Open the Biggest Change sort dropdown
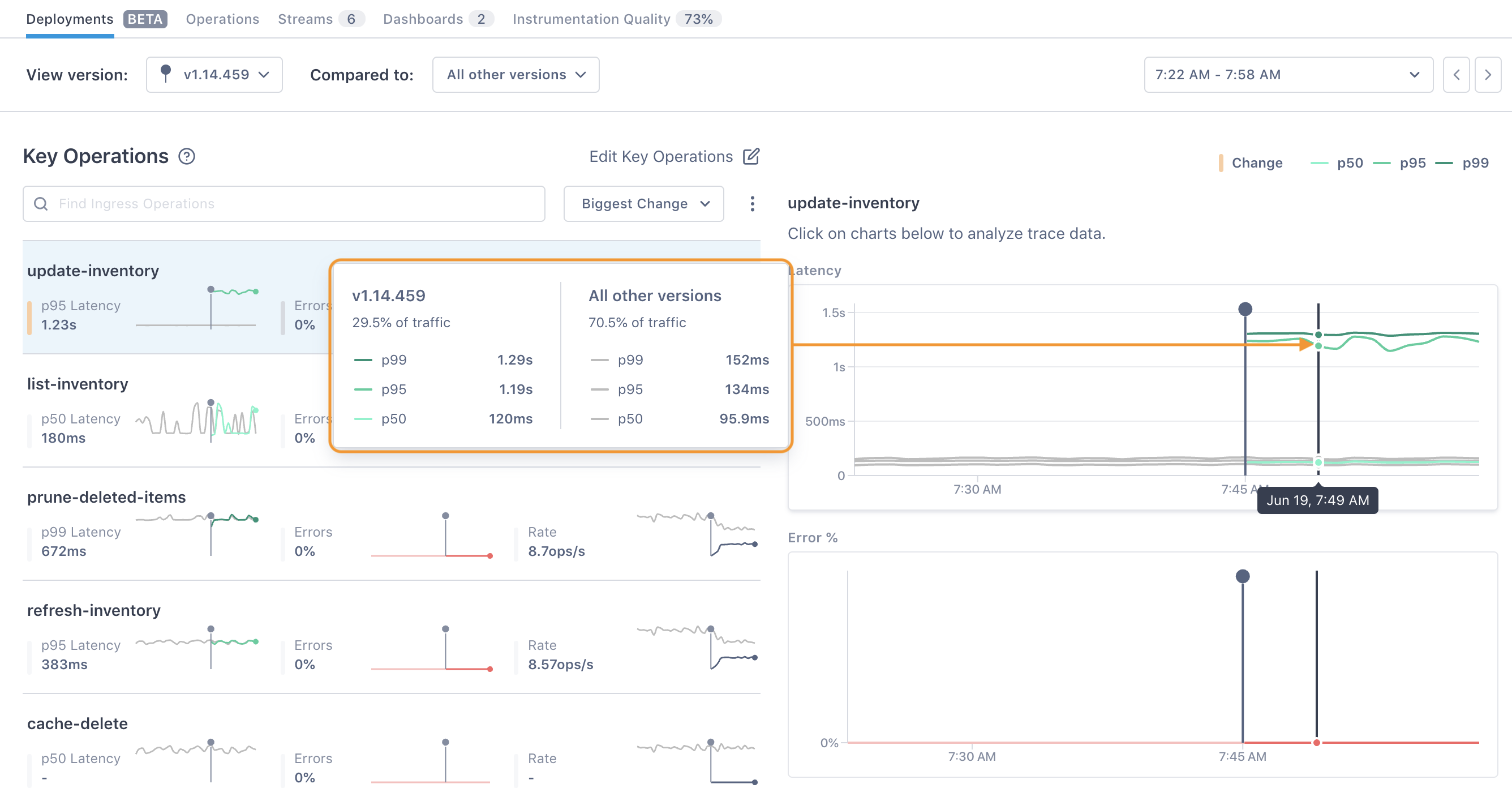This screenshot has width=1512, height=788. pyautogui.click(x=643, y=204)
